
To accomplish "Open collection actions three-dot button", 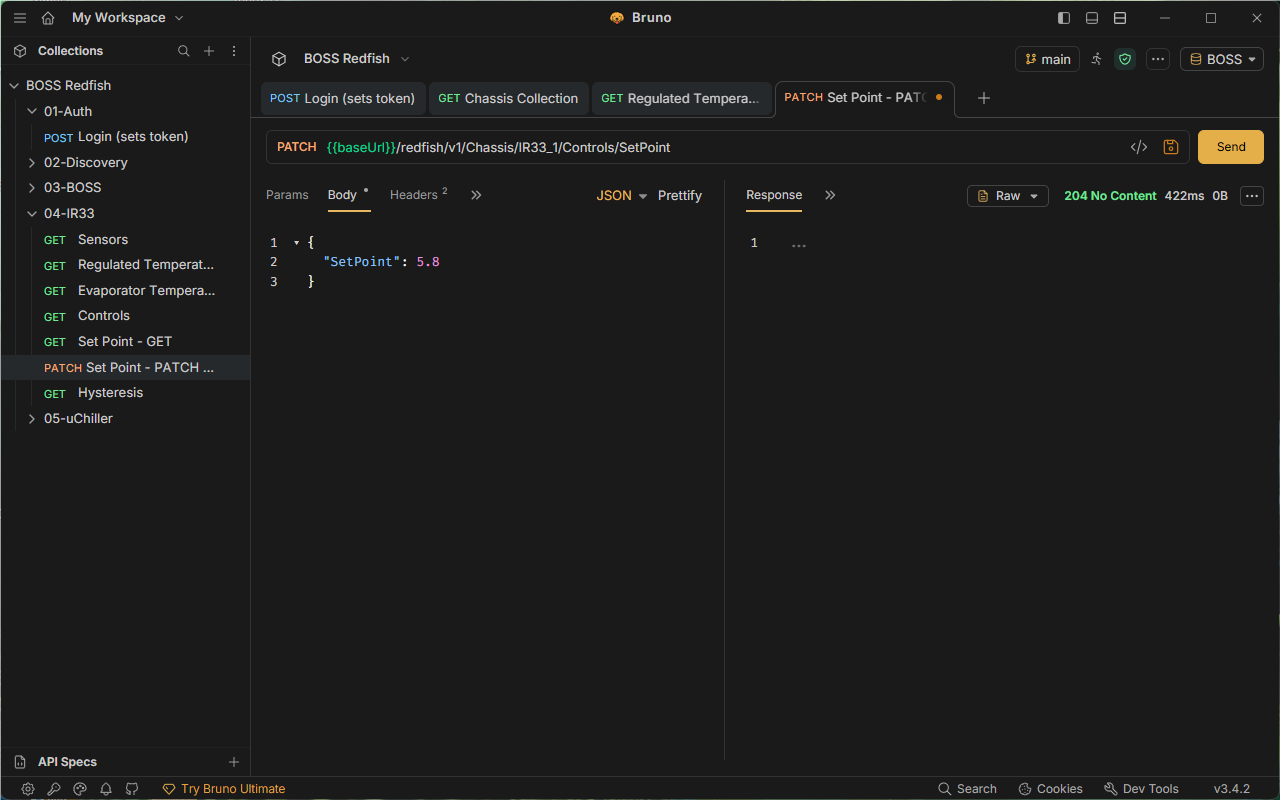I will point(1158,59).
